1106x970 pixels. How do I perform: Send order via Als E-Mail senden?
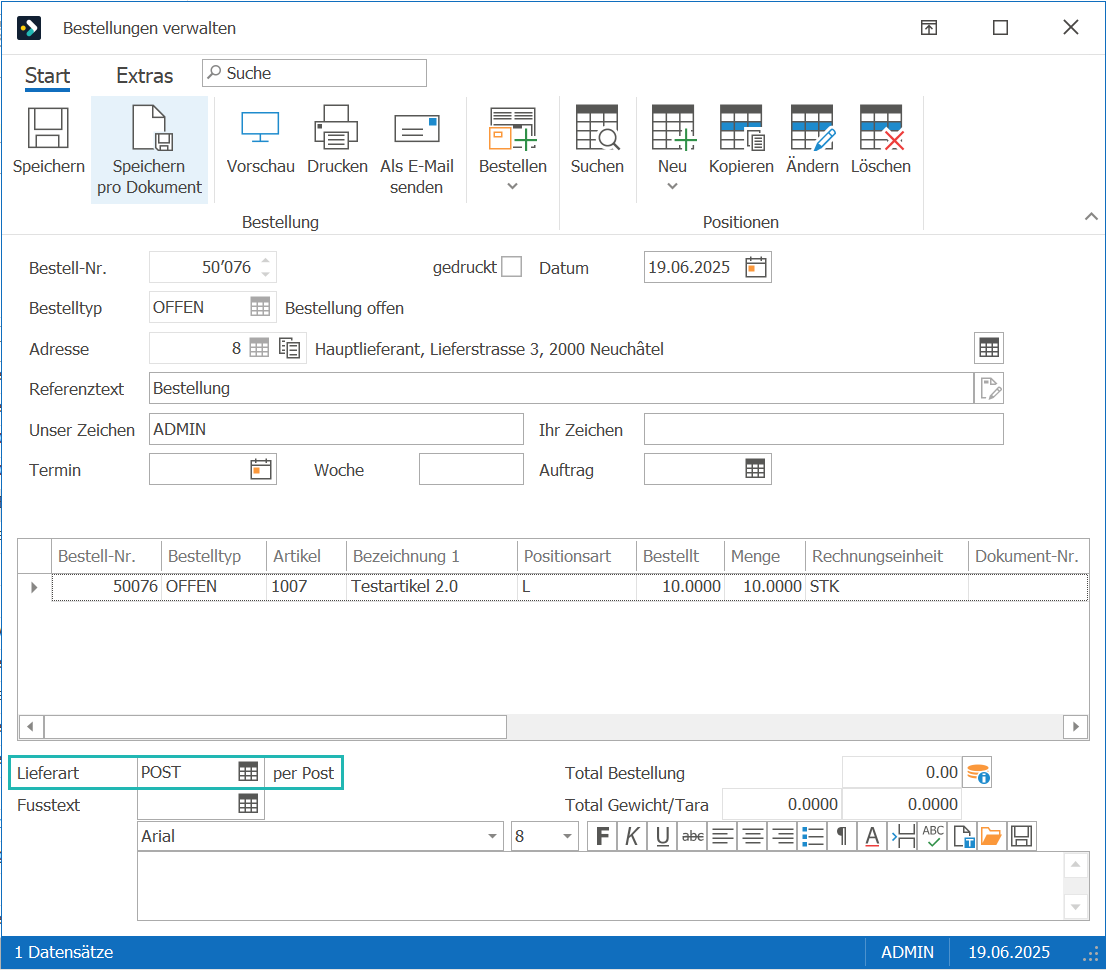416,150
